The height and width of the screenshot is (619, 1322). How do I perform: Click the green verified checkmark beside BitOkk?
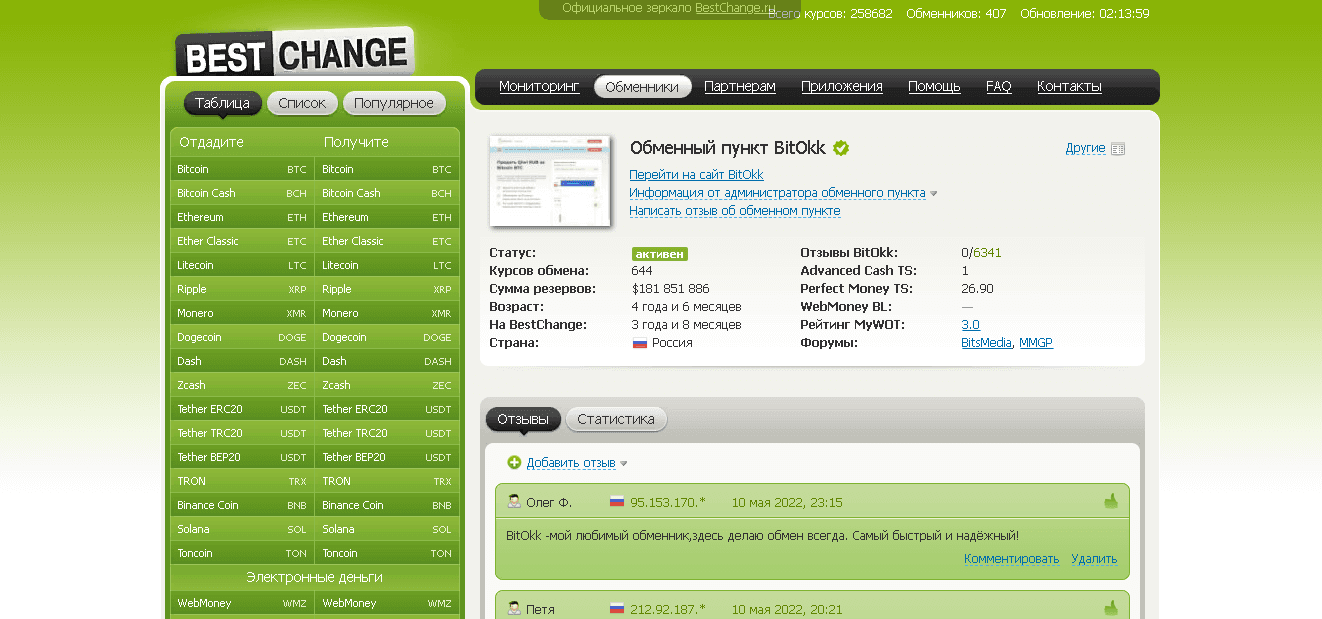841,148
